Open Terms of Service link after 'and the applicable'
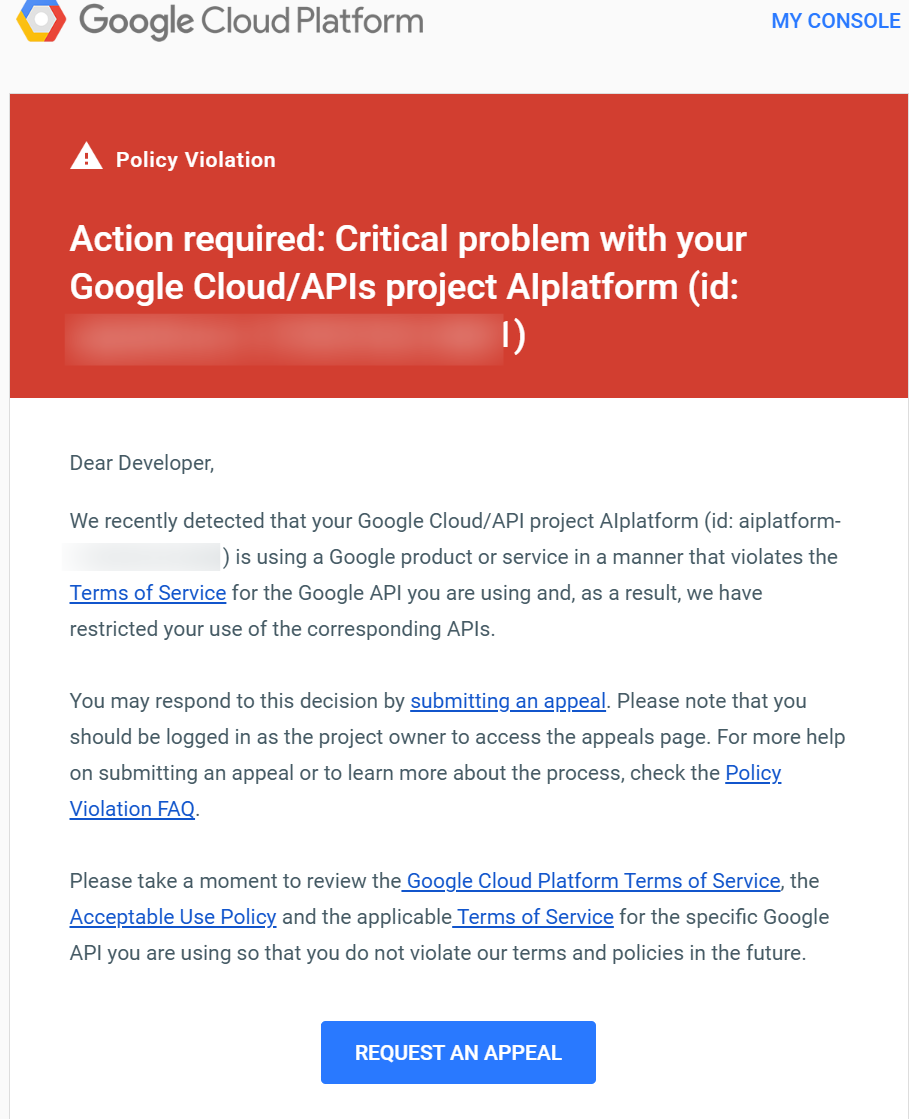 [533, 916]
